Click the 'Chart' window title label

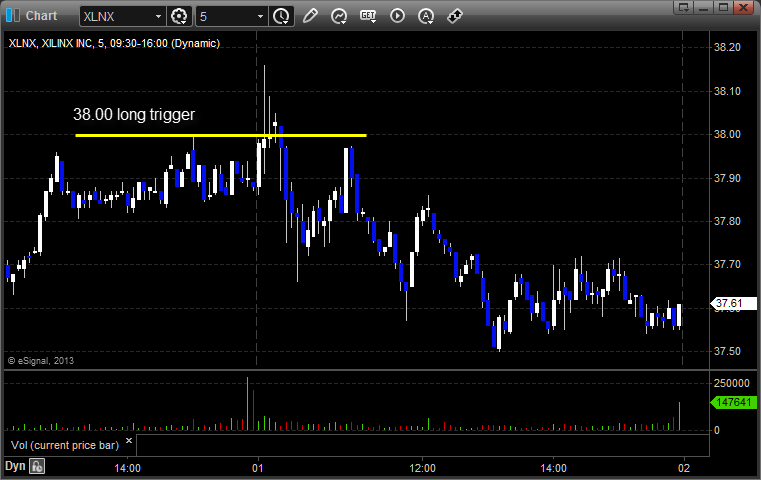pos(41,16)
